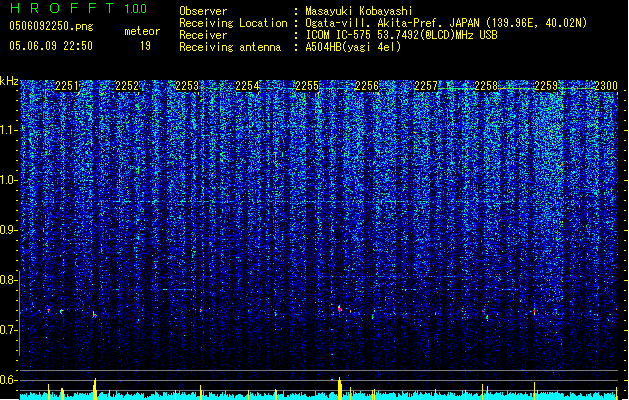Image resolution: width=629 pixels, height=400 pixels.
Task: Click the antenna value A504HB(yagi 4el)
Action: [x=353, y=47]
